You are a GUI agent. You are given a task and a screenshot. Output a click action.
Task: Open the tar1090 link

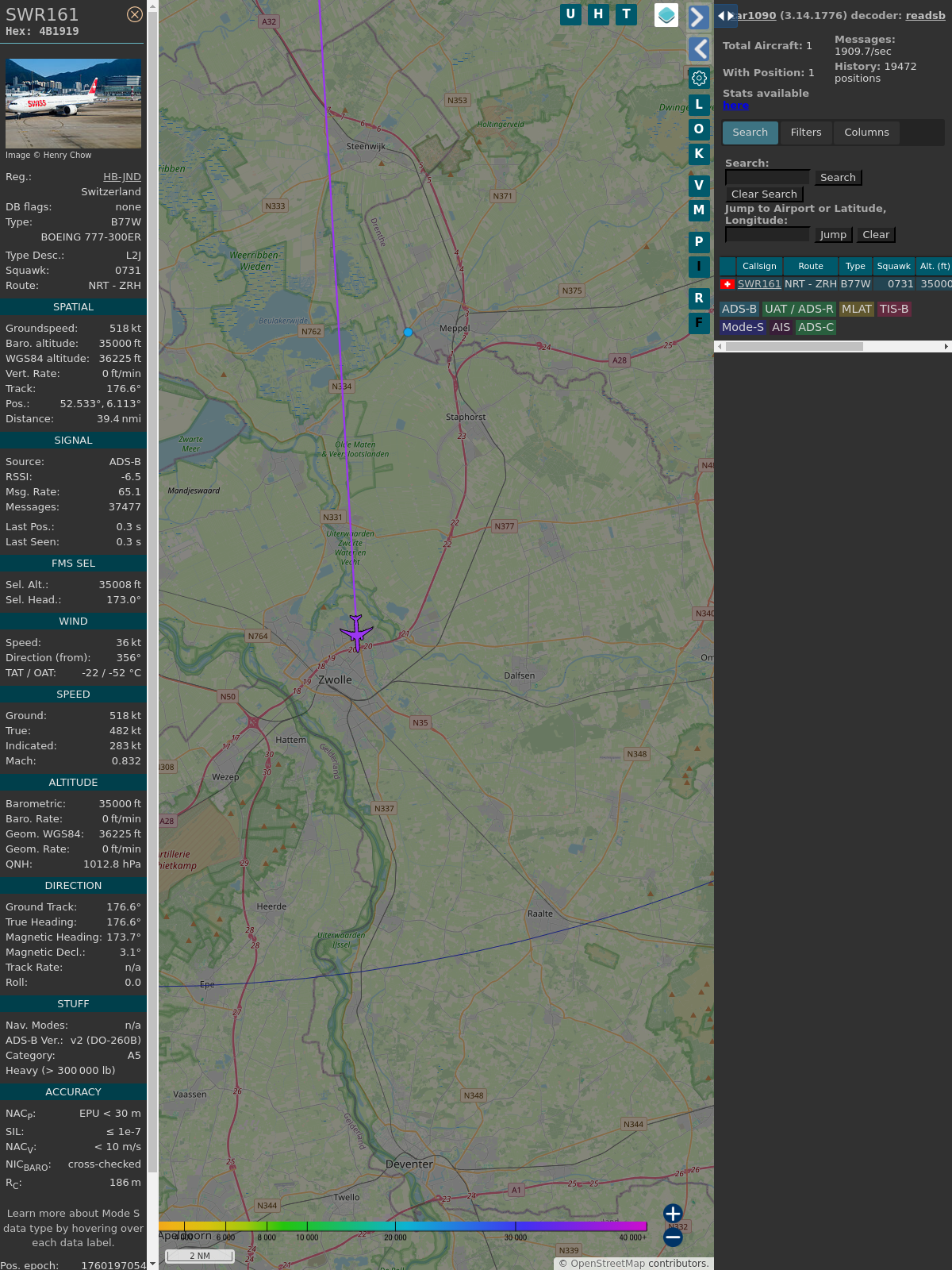755,15
